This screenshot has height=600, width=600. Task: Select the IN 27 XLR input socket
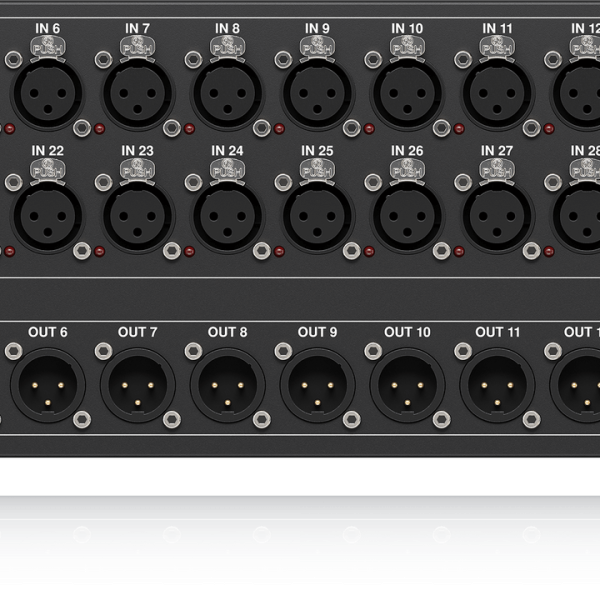(x=497, y=217)
